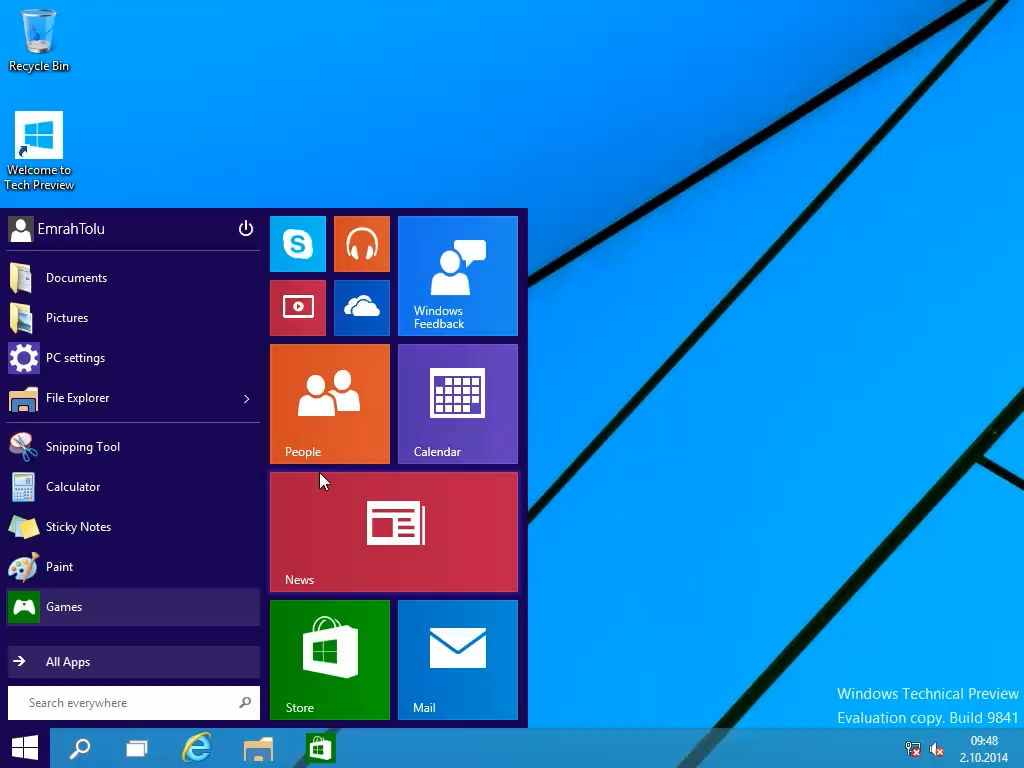Select Welcome to Tech Preview desktop shortcut

39,152
